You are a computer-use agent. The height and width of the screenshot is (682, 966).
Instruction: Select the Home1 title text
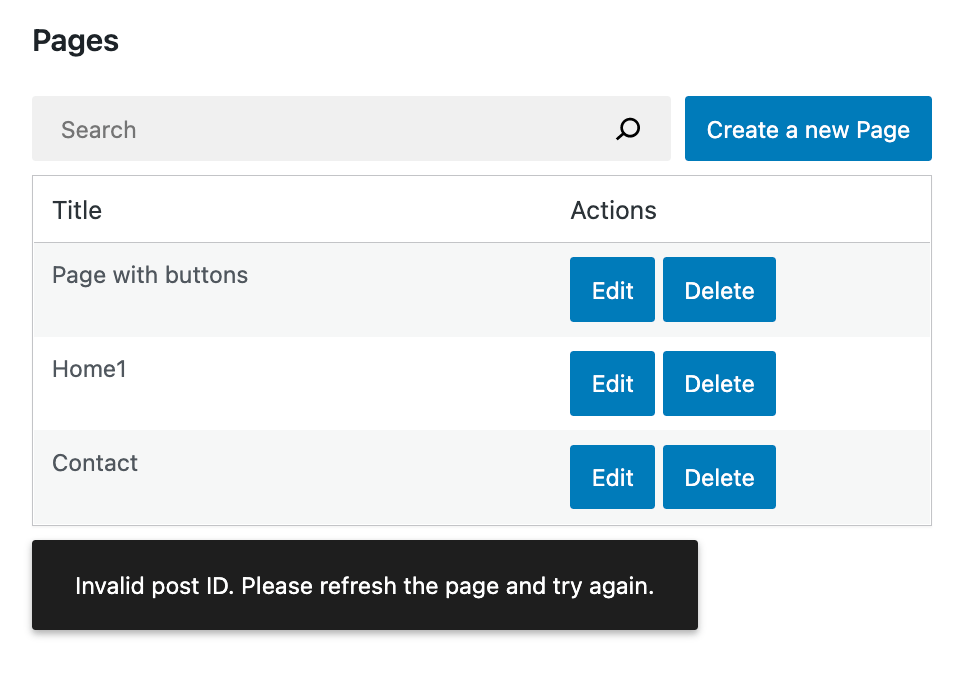click(89, 369)
